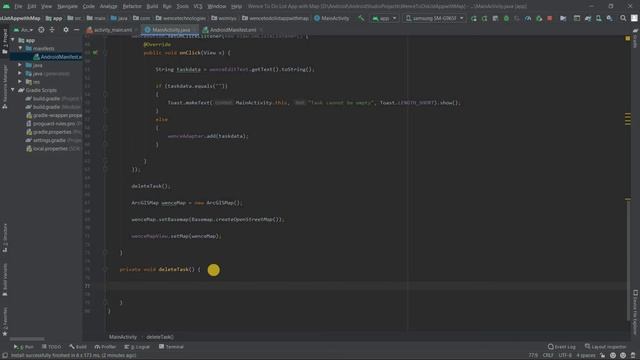Open the Project tool window side tab
This screenshot has height=360, width=640.
tap(5, 42)
